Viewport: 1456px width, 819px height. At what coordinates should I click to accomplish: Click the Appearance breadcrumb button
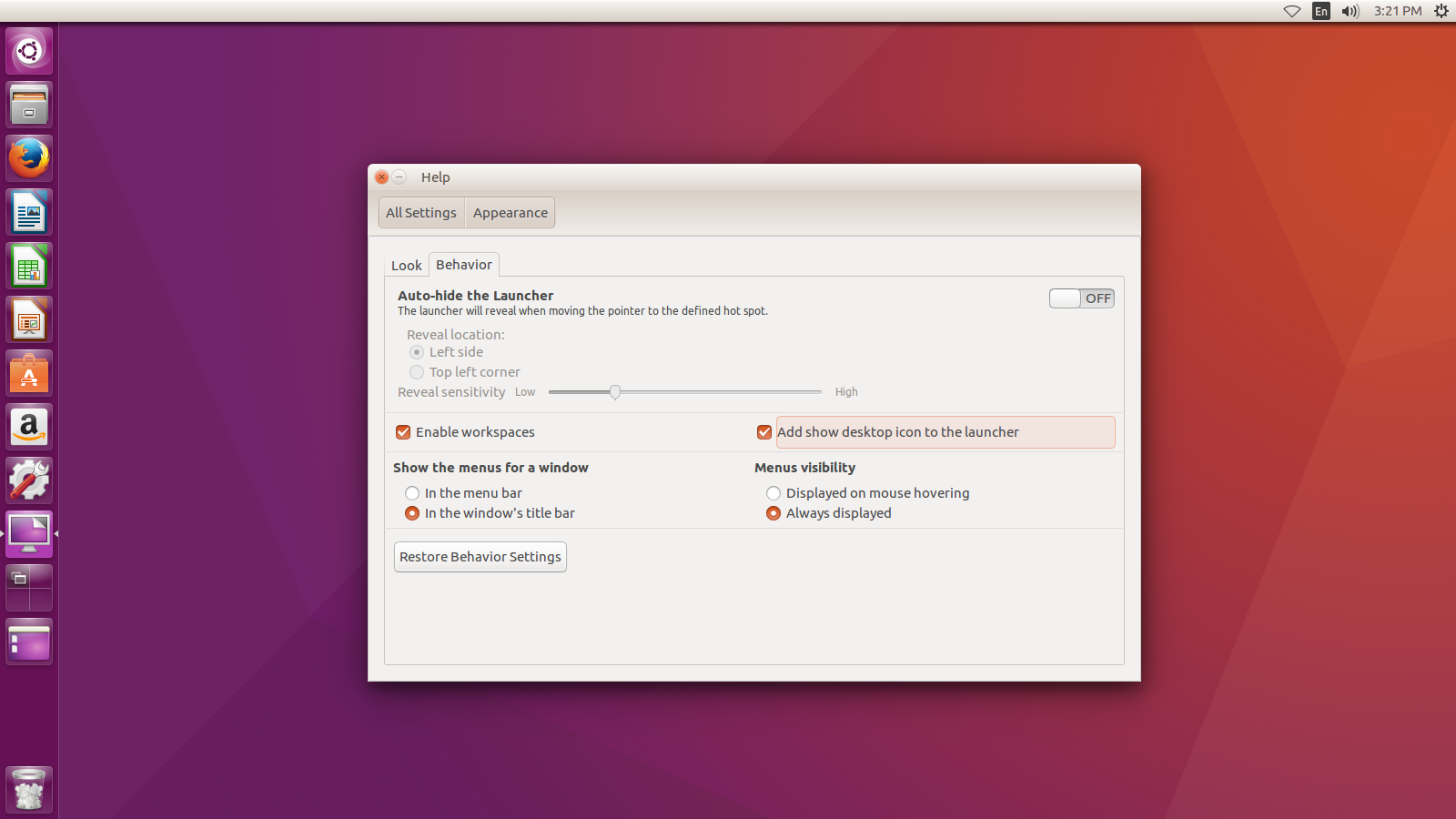[x=510, y=213]
